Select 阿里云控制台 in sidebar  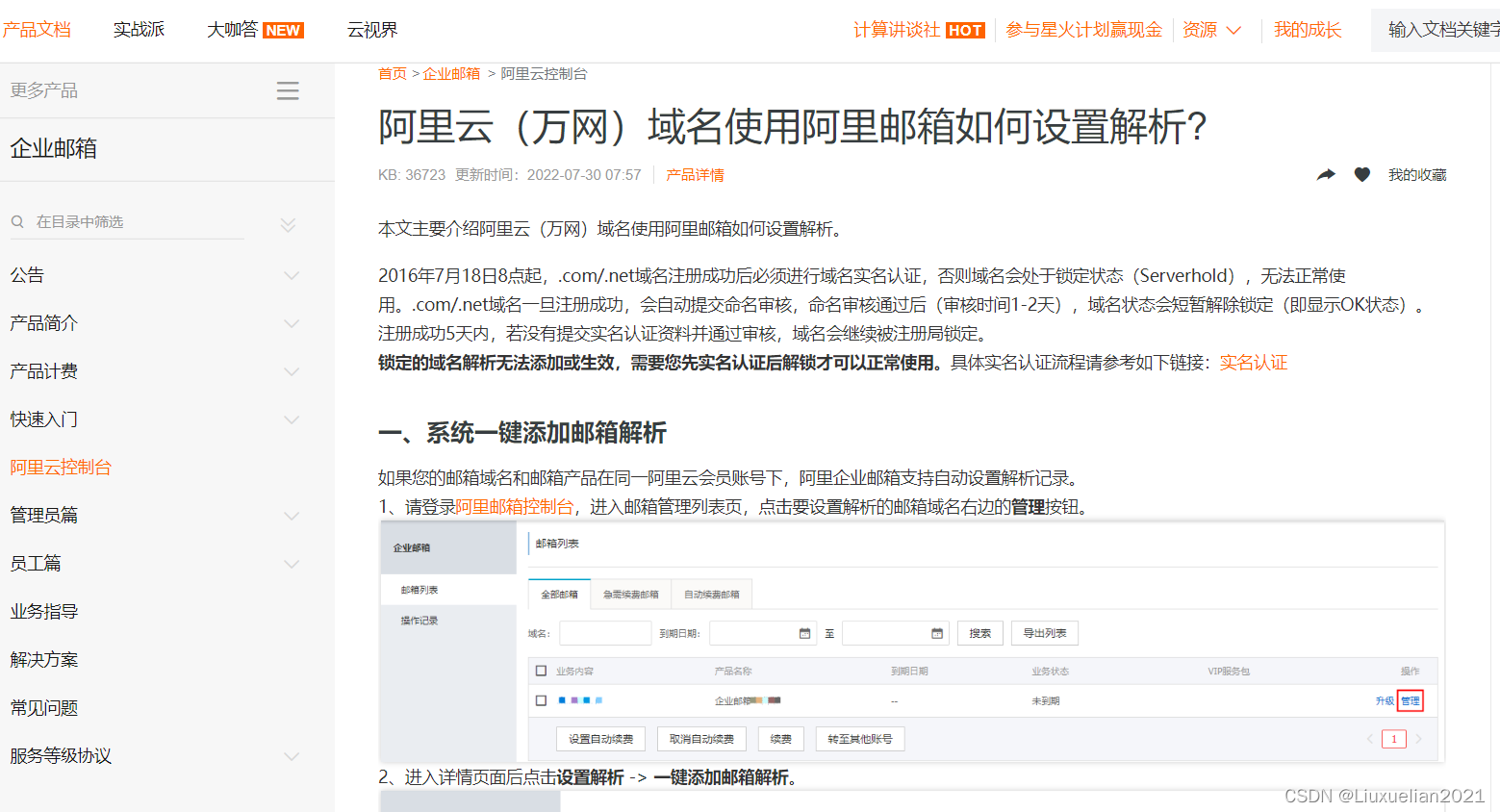[61, 468]
